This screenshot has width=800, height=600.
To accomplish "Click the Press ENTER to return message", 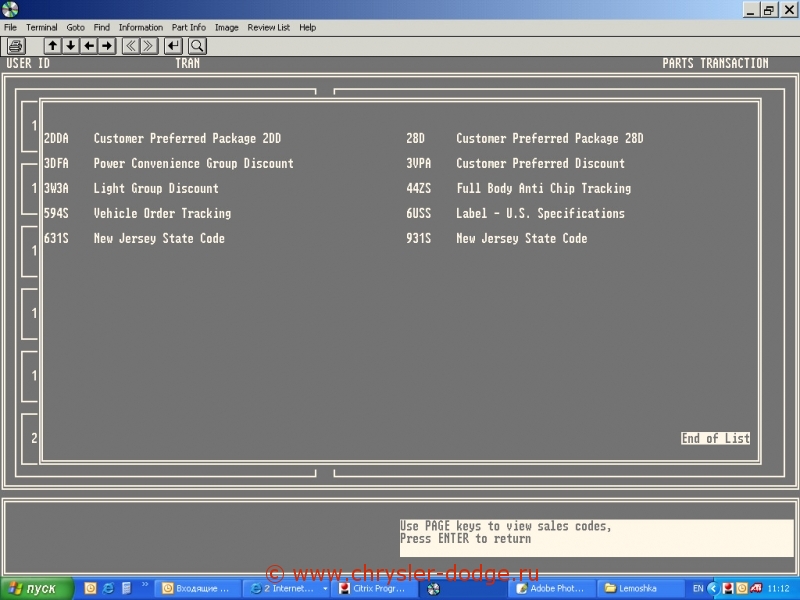I will click(465, 539).
